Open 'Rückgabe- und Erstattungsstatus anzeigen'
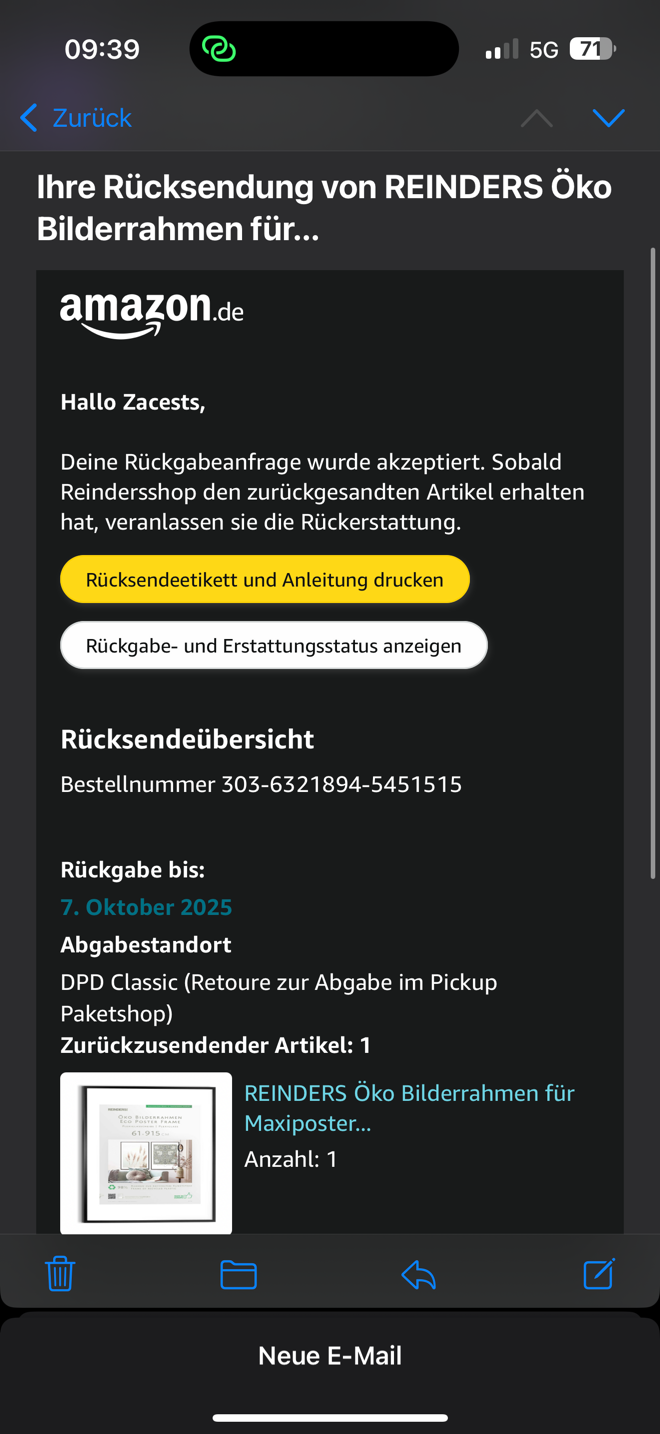This screenshot has width=660, height=1434. 273,645
